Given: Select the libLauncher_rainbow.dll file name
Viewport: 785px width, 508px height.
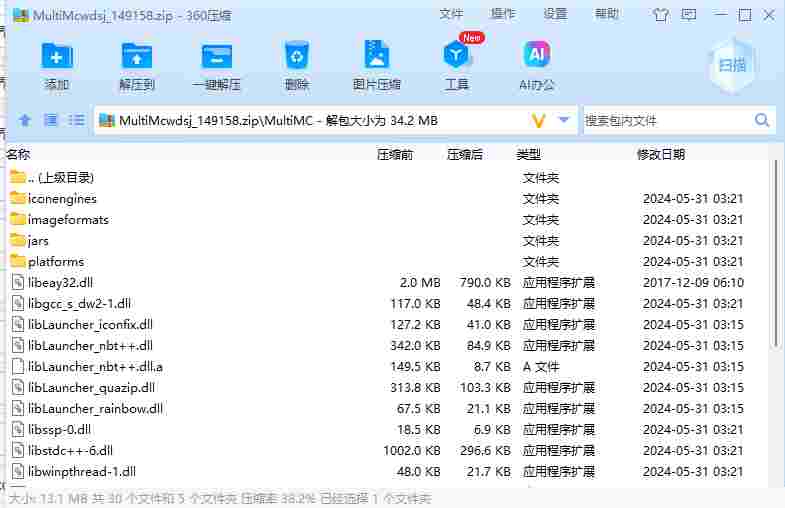Looking at the screenshot, I should click(x=95, y=408).
